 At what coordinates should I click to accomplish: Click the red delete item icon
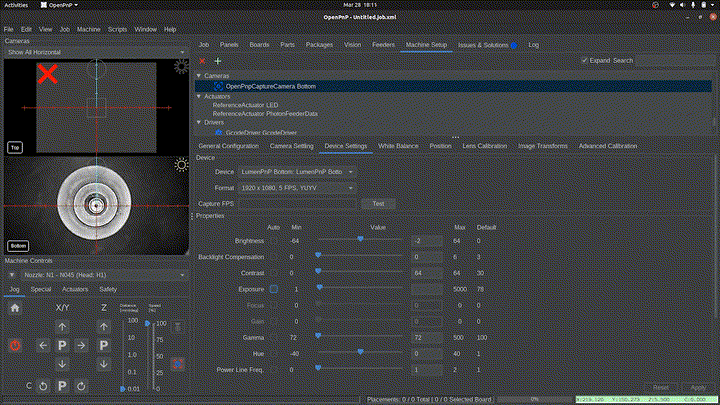[202, 61]
